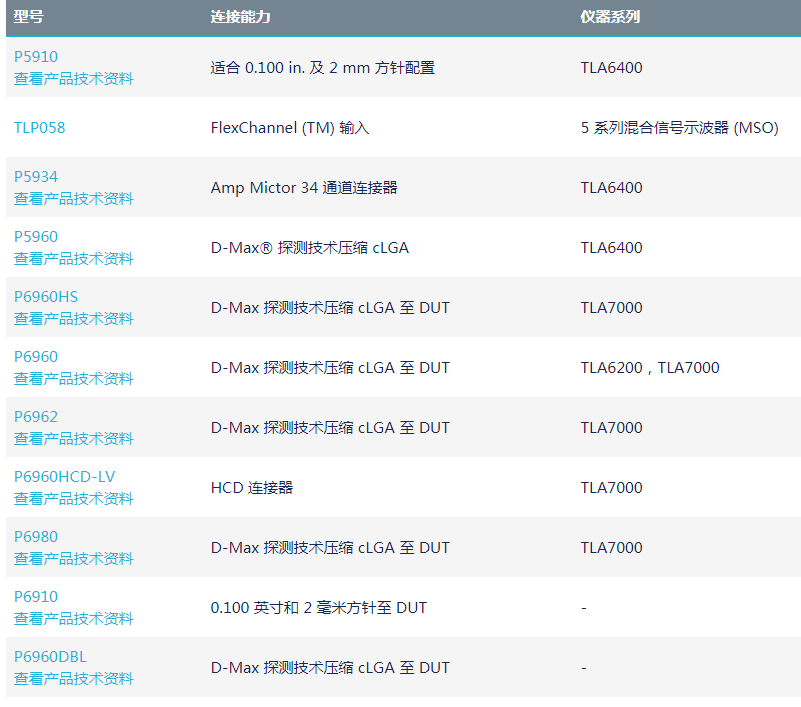Click the connectivity text in the P6980 row
The width and height of the screenshot is (801, 707).
(330, 548)
